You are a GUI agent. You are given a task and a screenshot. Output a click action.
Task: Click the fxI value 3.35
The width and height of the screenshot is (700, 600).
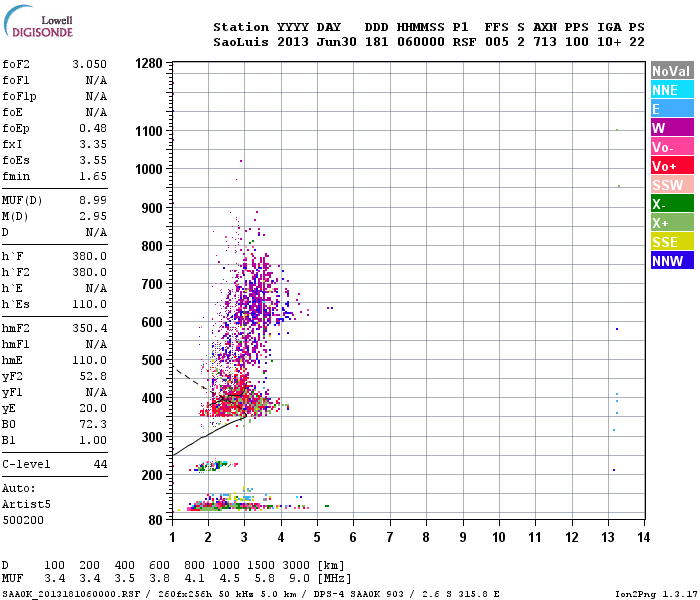93,144
